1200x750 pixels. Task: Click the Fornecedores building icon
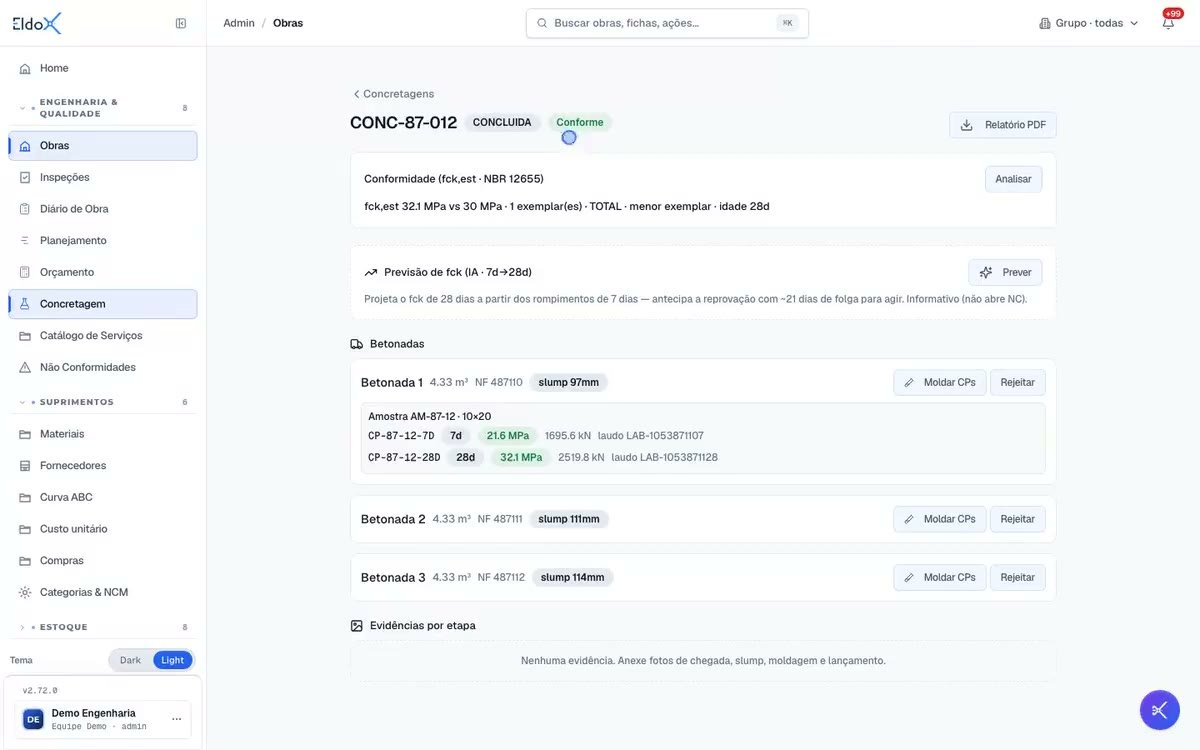[x=25, y=466]
